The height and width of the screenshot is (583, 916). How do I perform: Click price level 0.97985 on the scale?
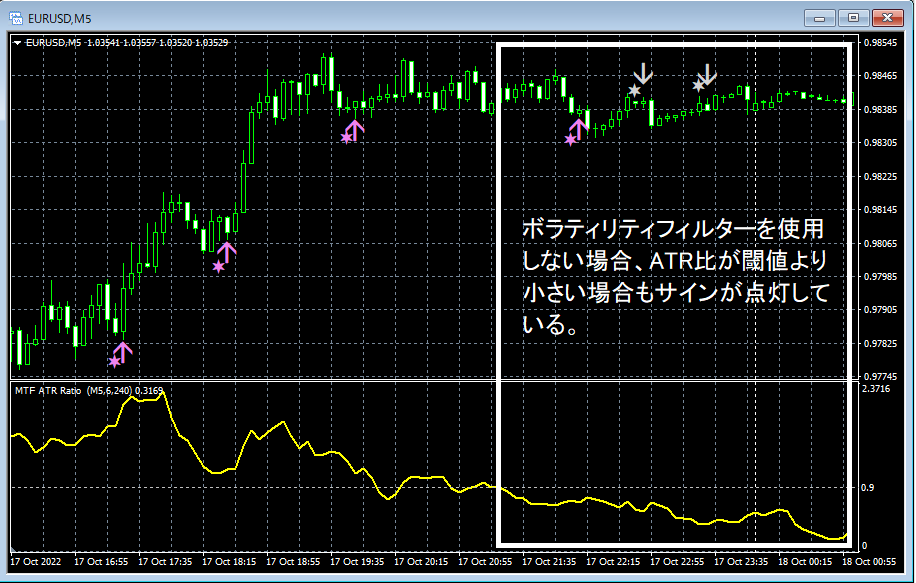click(x=880, y=276)
